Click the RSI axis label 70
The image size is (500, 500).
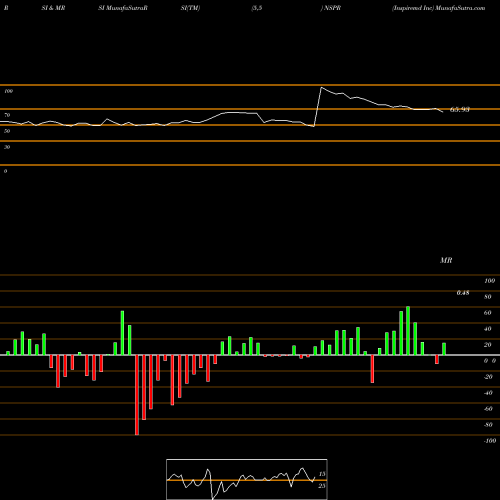pos(7,115)
